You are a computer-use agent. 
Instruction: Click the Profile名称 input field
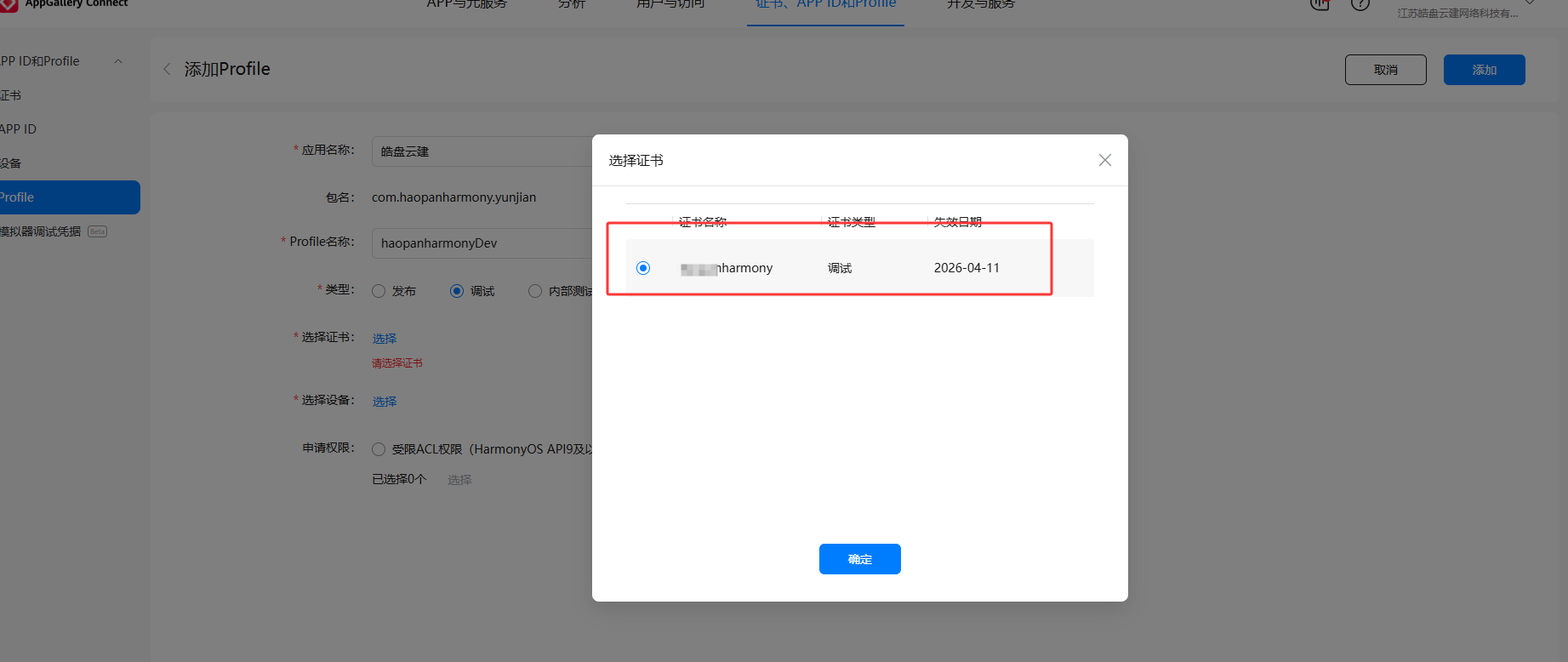pyautogui.click(x=482, y=243)
